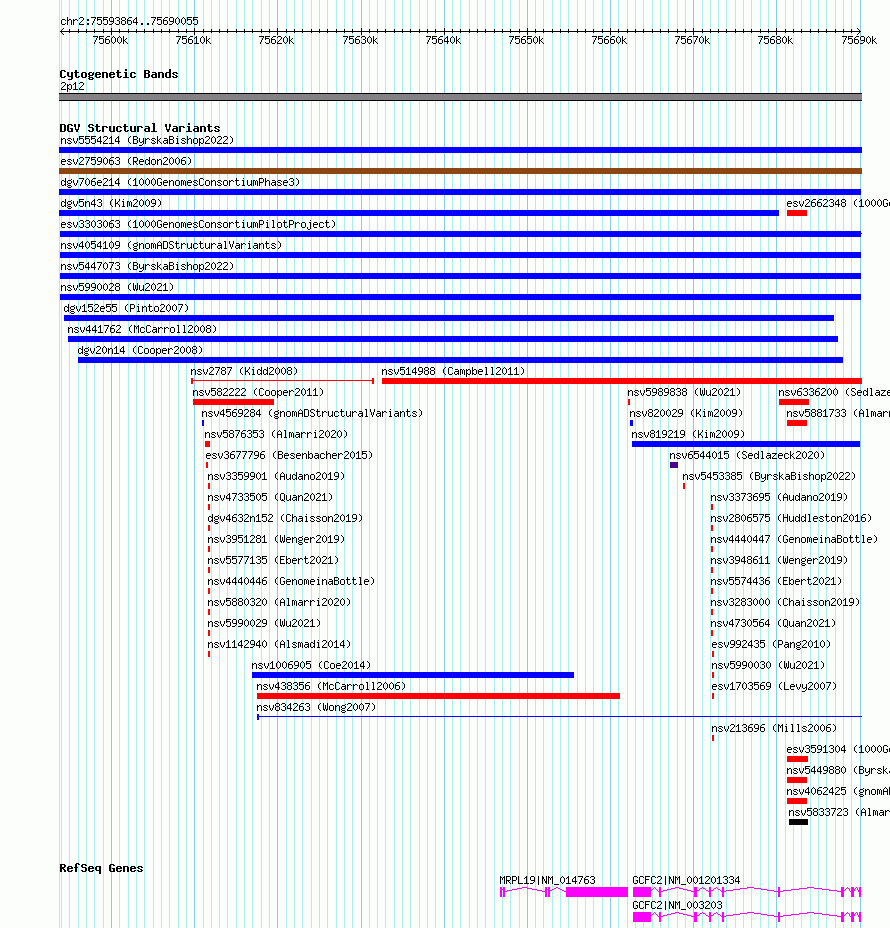The width and height of the screenshot is (890, 928).
Task: Select nsv5577135 (Ebert2021) label
Action: (x=273, y=560)
